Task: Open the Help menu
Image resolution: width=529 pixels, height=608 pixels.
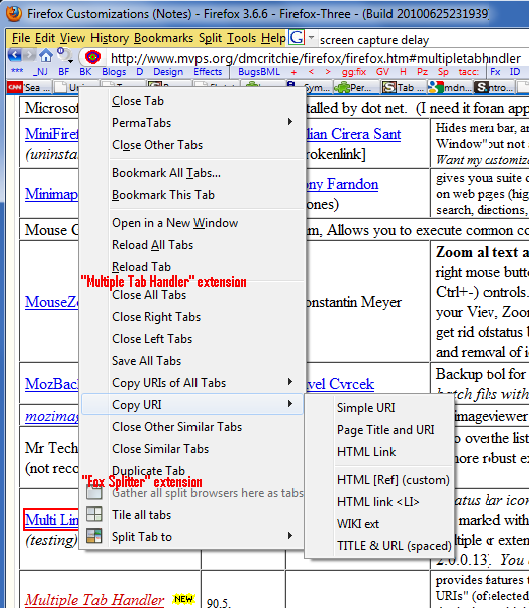Action: tap(273, 38)
